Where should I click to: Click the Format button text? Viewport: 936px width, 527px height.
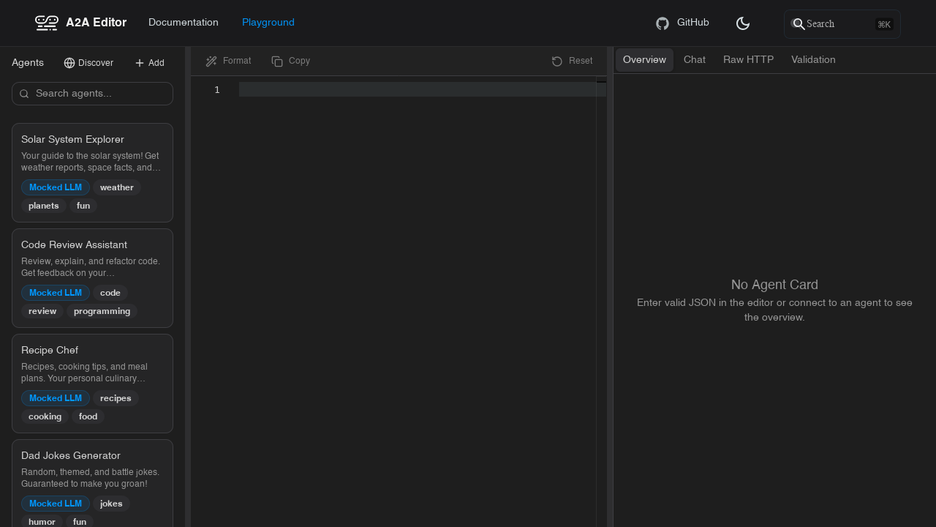tap(237, 61)
